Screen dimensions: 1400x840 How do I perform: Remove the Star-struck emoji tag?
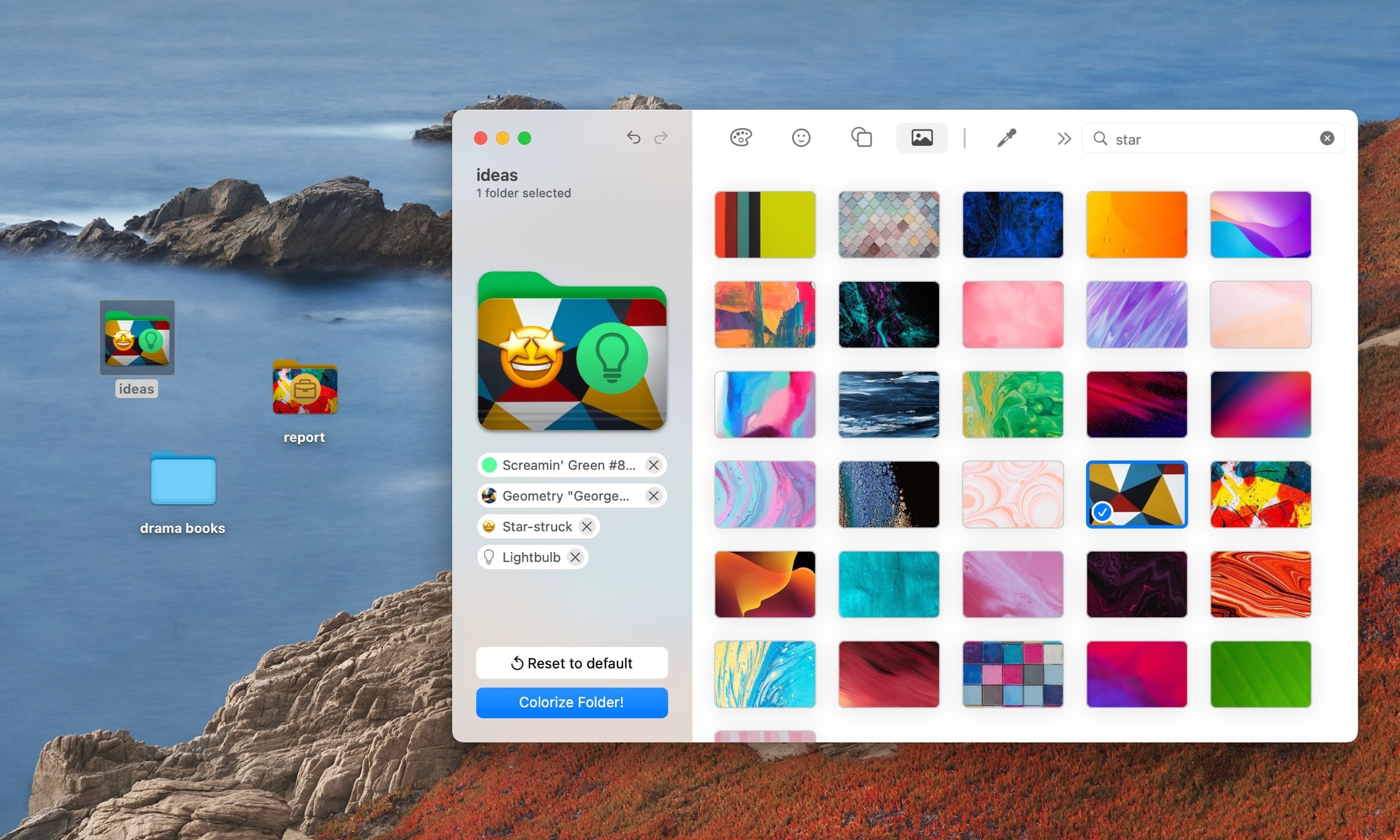587,527
